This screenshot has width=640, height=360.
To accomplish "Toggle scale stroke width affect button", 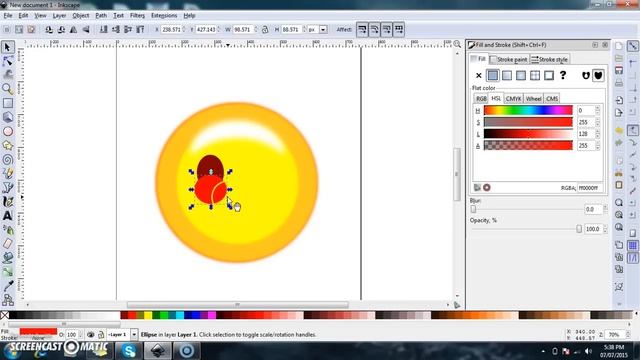I will [362, 29].
